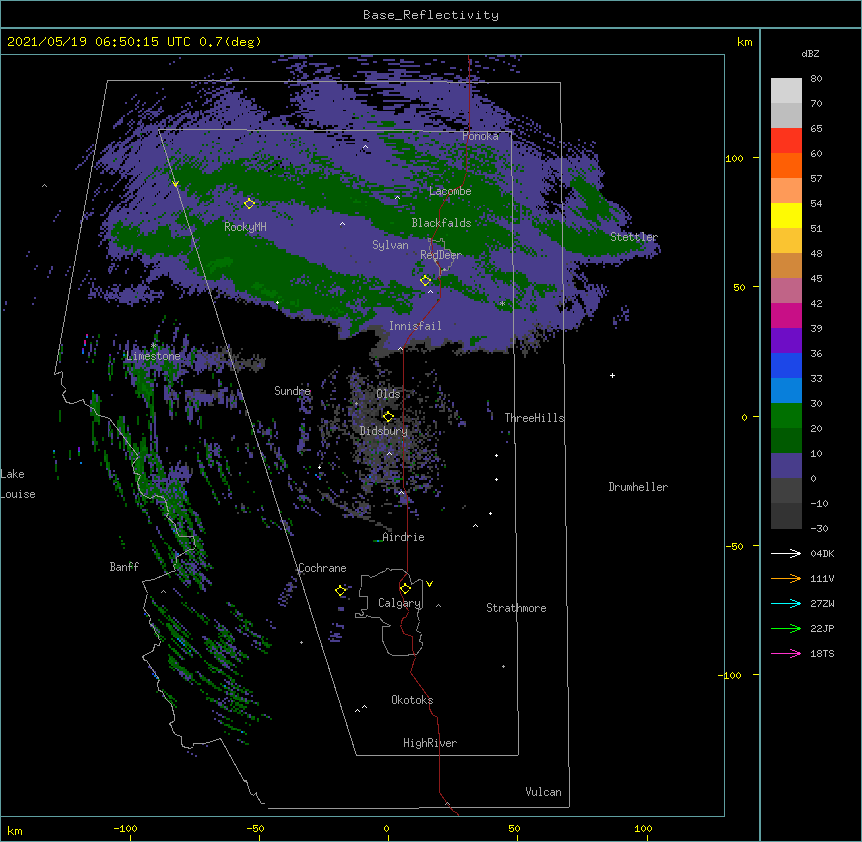
Task: Click the Airdrie city label
Action: click(x=403, y=537)
